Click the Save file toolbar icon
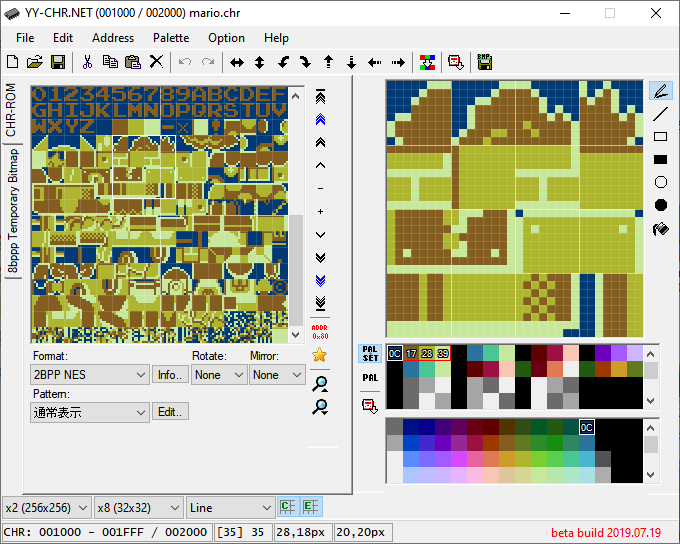680x544 pixels. point(58,62)
